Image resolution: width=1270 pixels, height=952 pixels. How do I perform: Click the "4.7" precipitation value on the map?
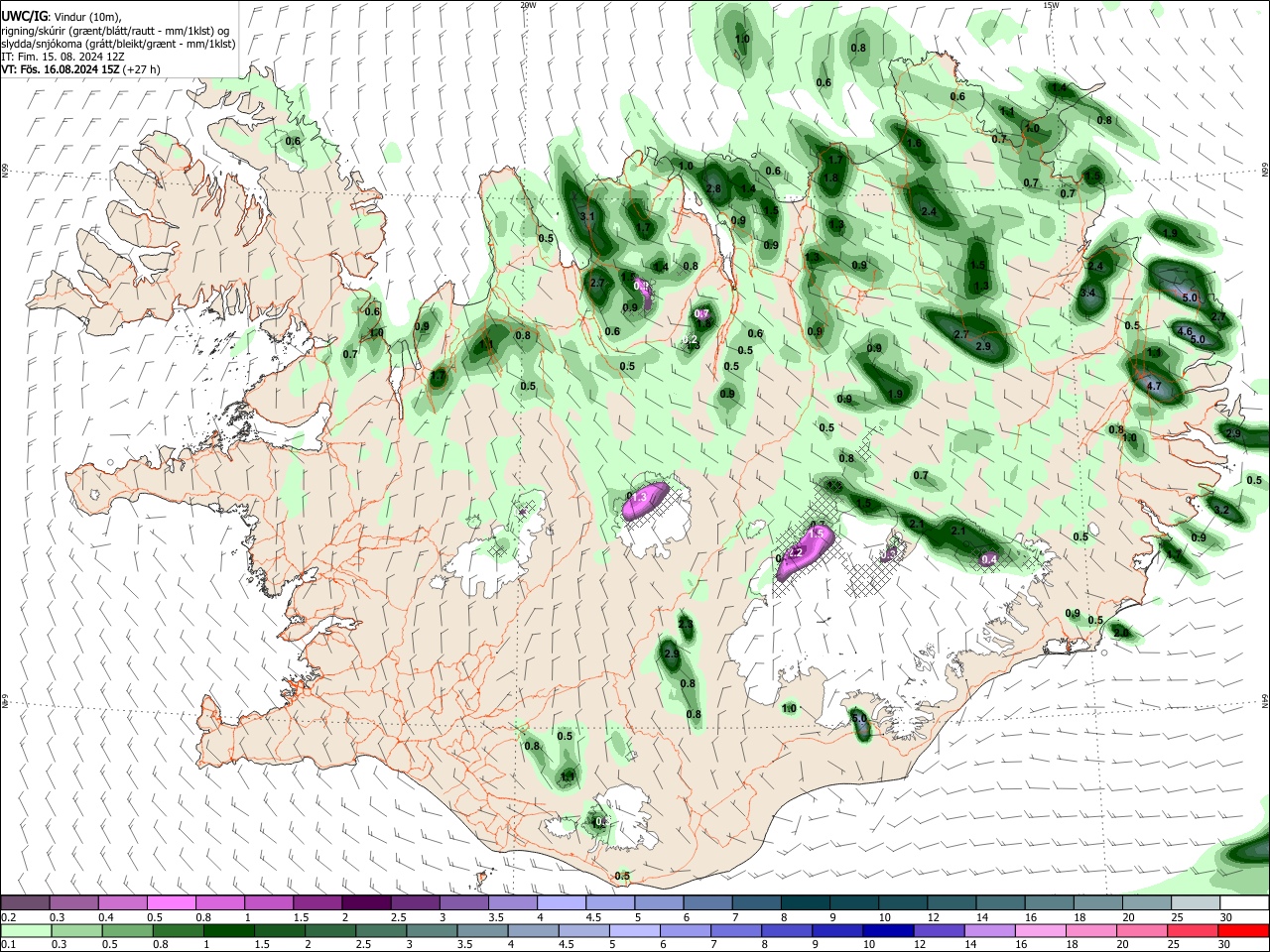pos(1154,386)
